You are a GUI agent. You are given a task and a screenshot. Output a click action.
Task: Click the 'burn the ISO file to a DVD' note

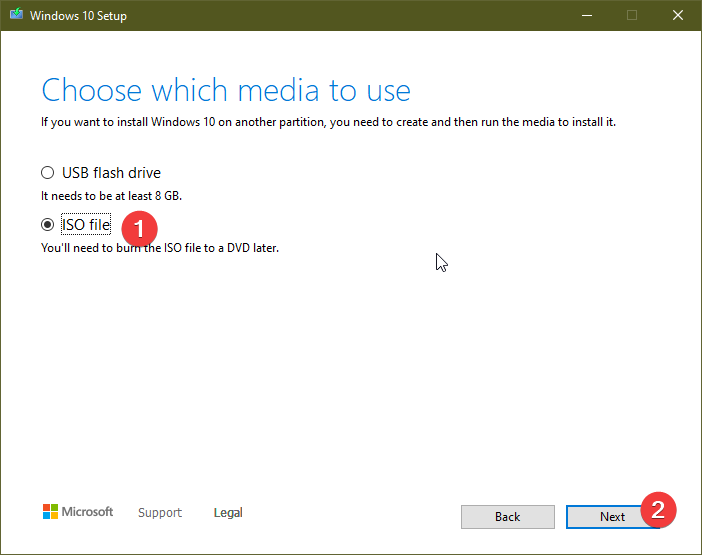coord(160,248)
